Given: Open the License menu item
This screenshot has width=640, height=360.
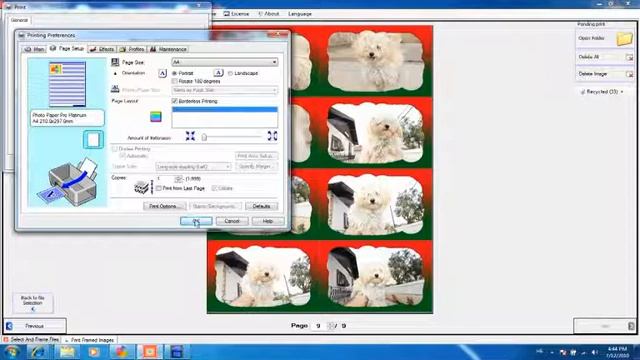Looking at the screenshot, I should pyautogui.click(x=236, y=14).
